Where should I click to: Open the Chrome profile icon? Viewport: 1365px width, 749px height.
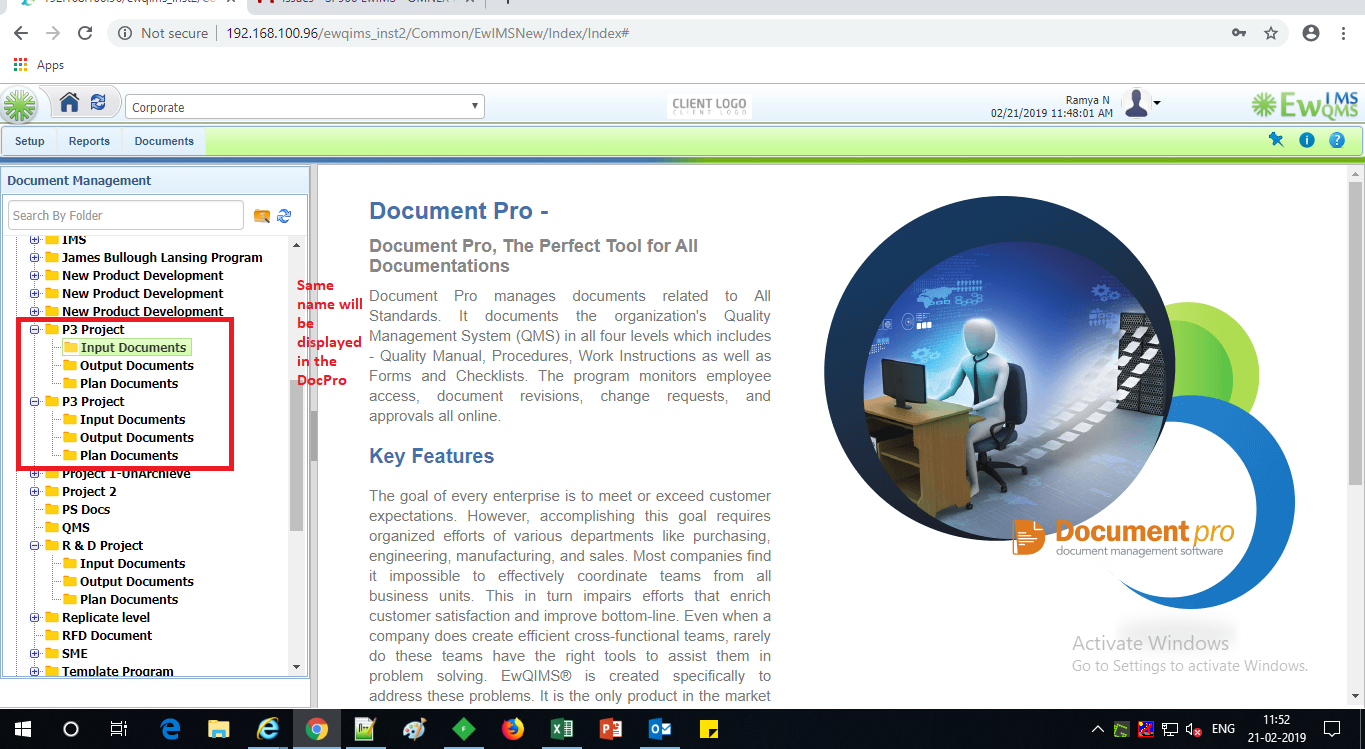[1311, 33]
